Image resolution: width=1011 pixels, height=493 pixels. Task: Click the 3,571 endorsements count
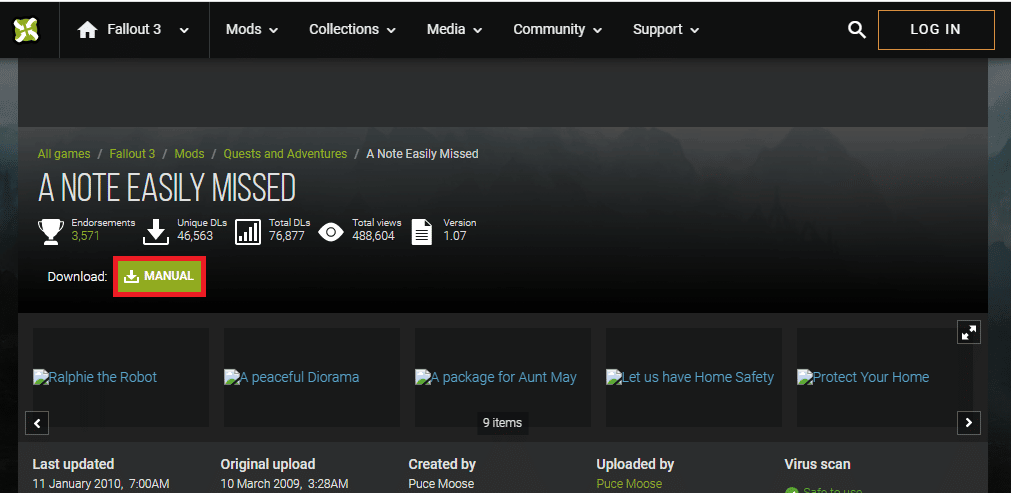[86, 237]
